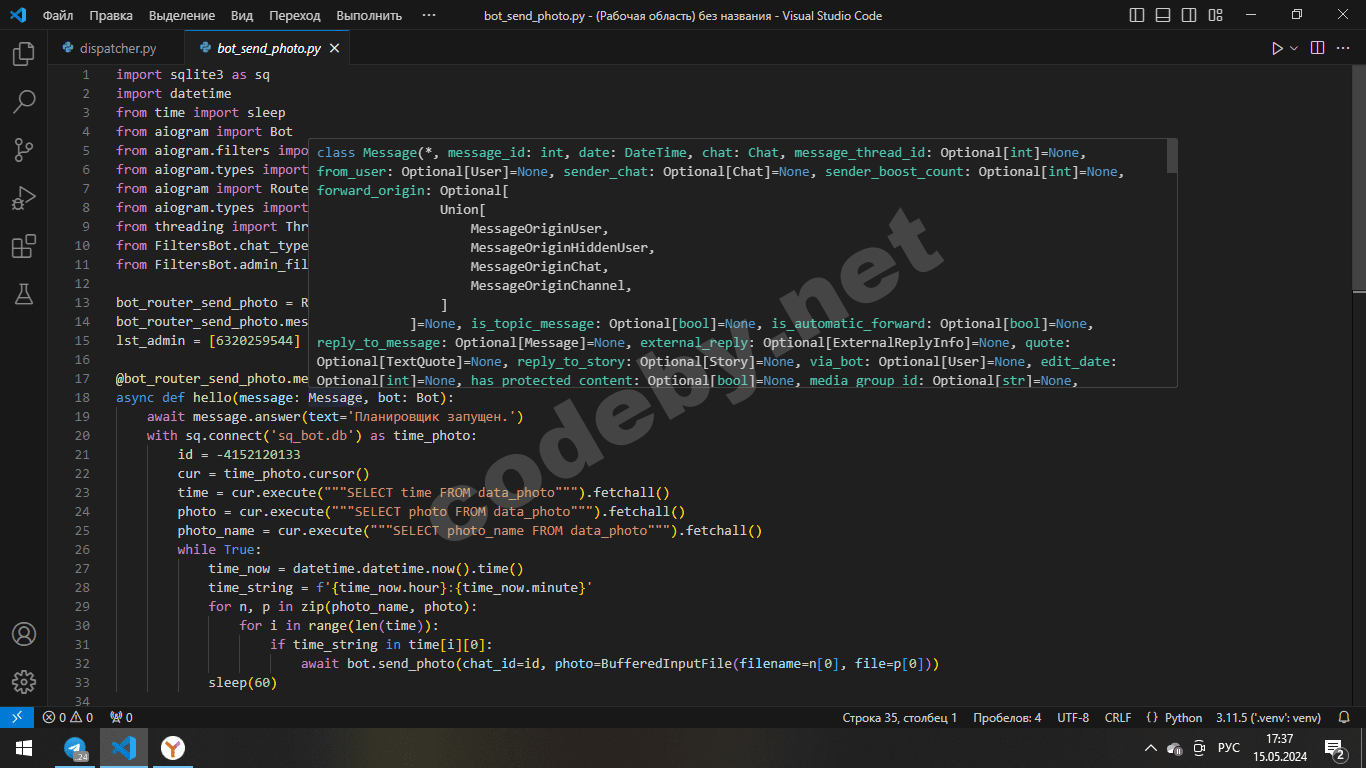Expand the overflow menu in menu bar

429,15
